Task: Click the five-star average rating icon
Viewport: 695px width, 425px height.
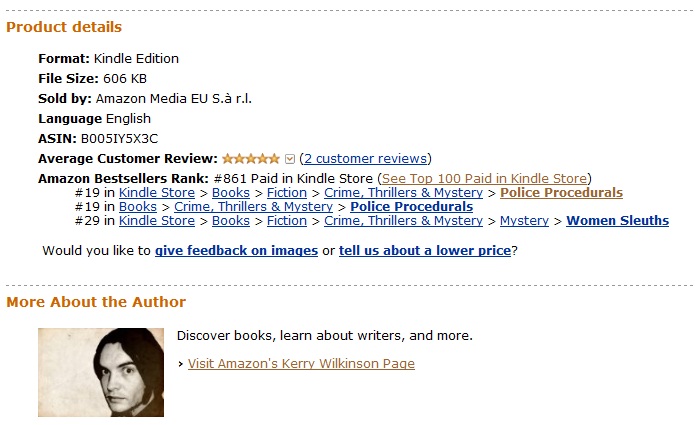Action: click(251, 158)
